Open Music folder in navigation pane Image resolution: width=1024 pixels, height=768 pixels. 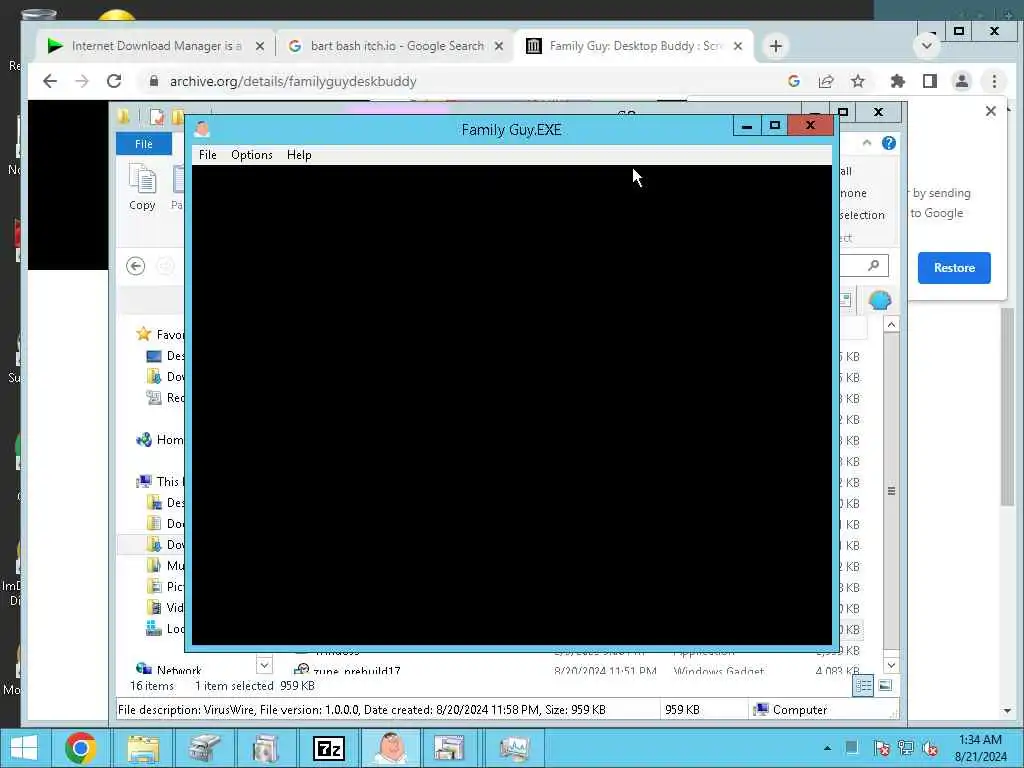[166, 566]
